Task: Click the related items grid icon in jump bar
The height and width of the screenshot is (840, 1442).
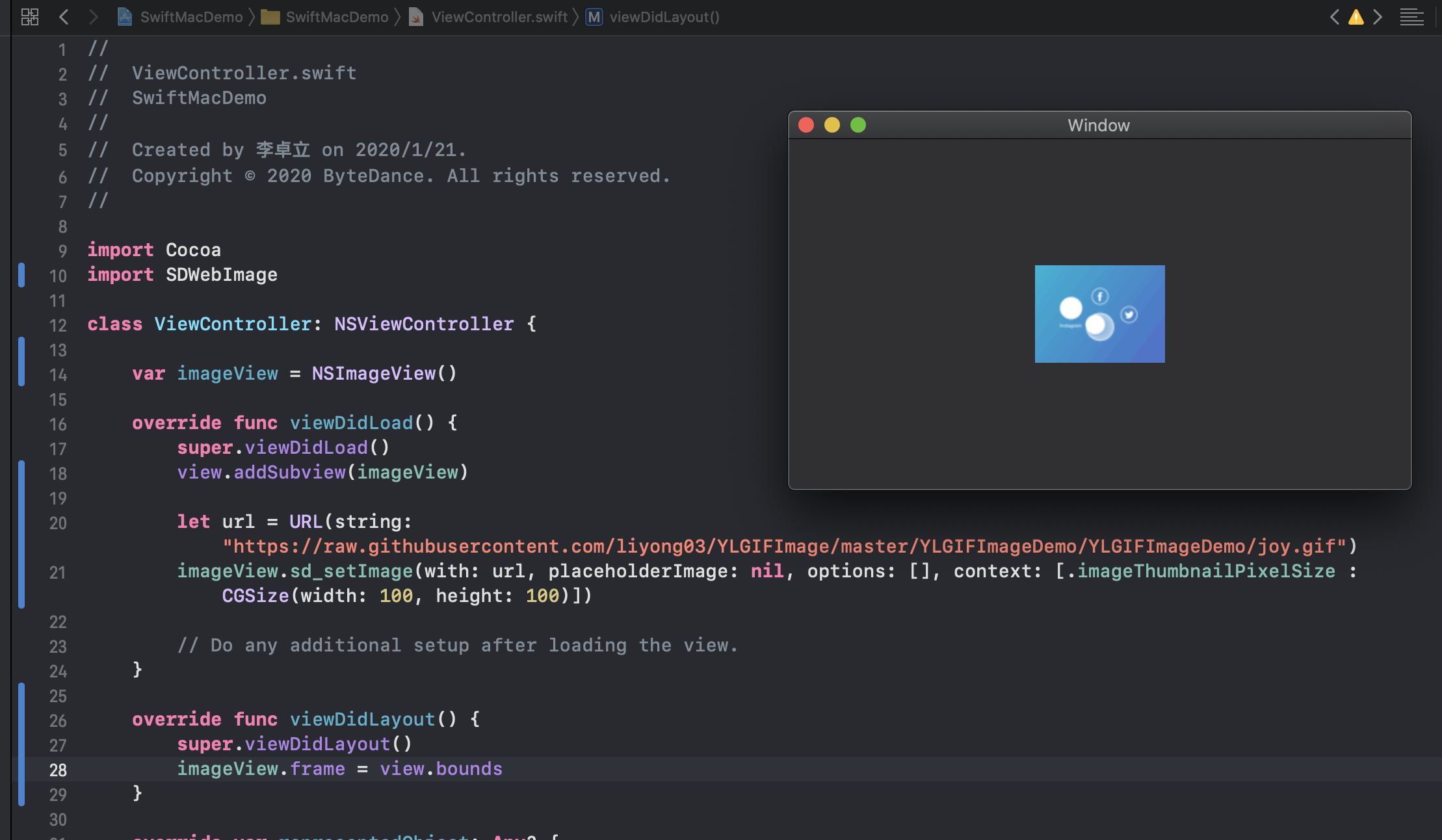Action: pos(29,17)
